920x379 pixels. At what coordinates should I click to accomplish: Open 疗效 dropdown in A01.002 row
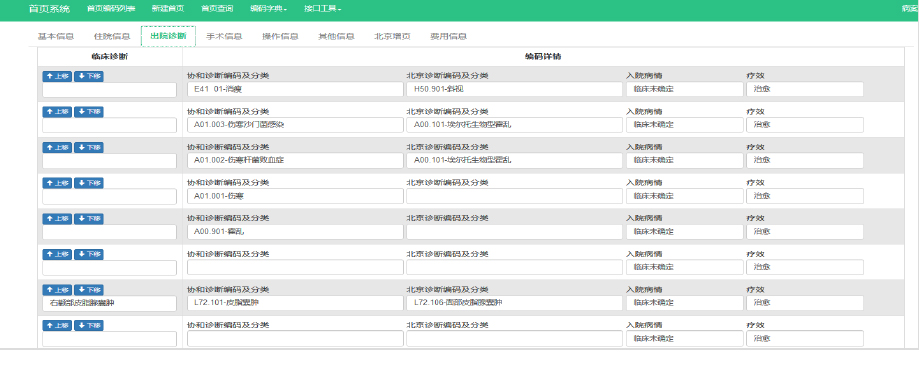pos(805,160)
